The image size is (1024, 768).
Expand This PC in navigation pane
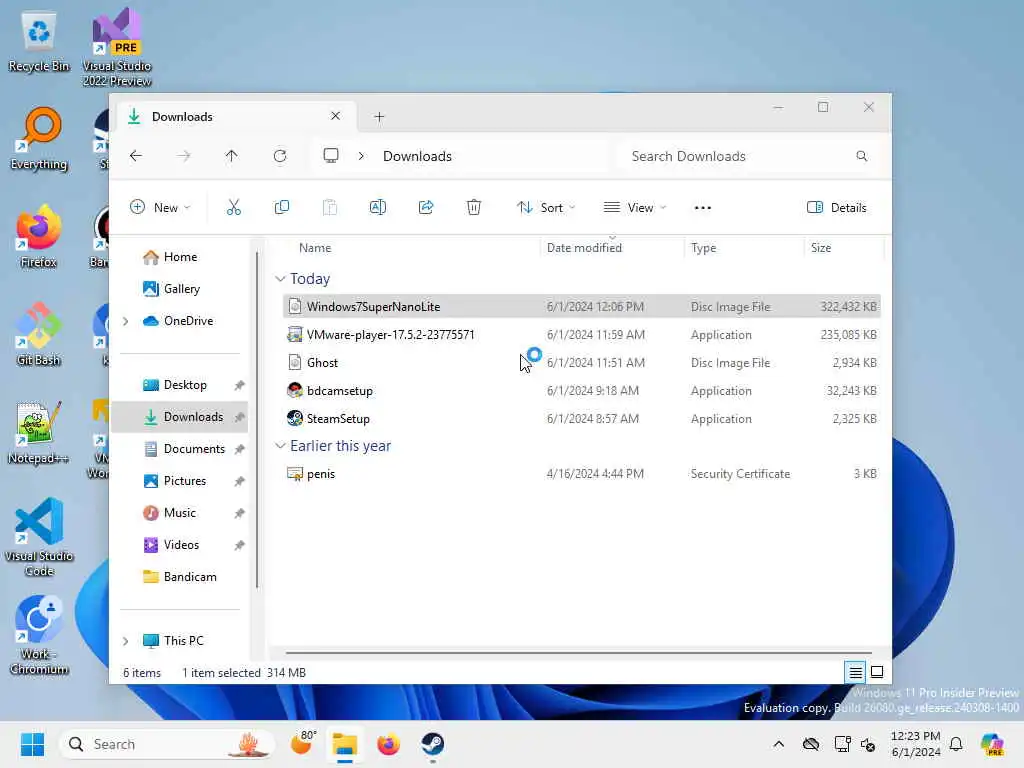click(125, 641)
